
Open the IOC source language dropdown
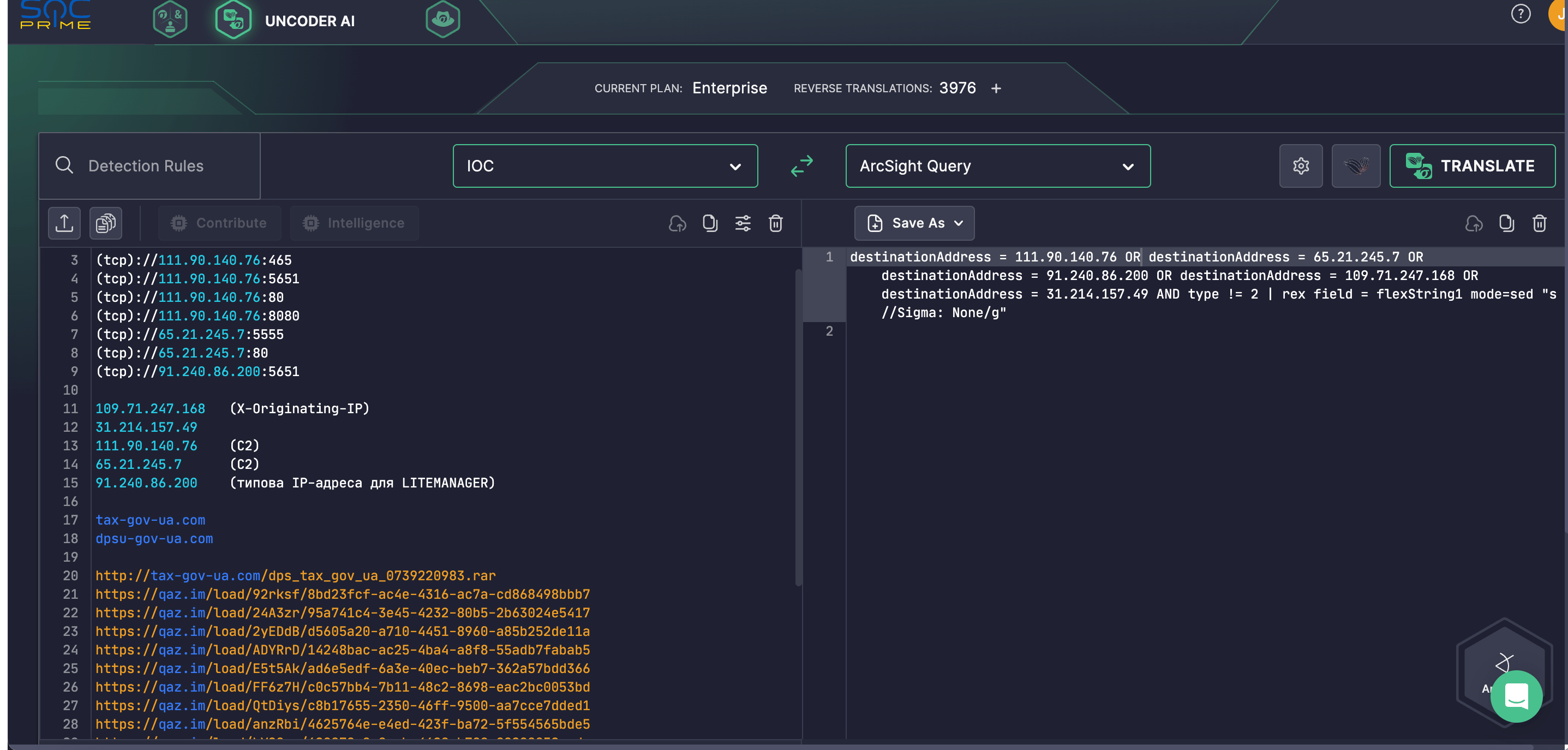tap(605, 165)
